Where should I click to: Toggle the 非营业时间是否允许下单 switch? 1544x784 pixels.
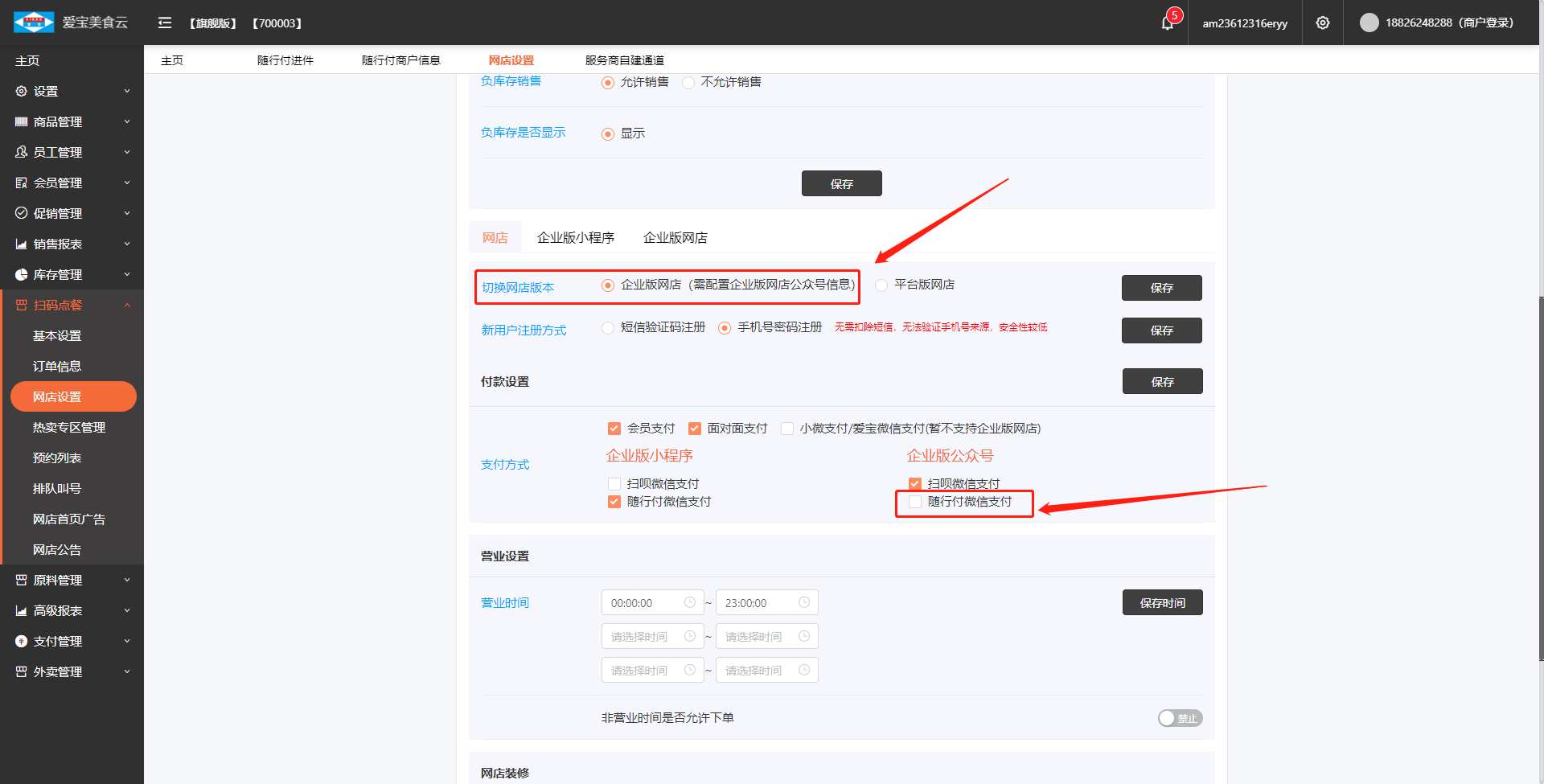click(x=1180, y=718)
